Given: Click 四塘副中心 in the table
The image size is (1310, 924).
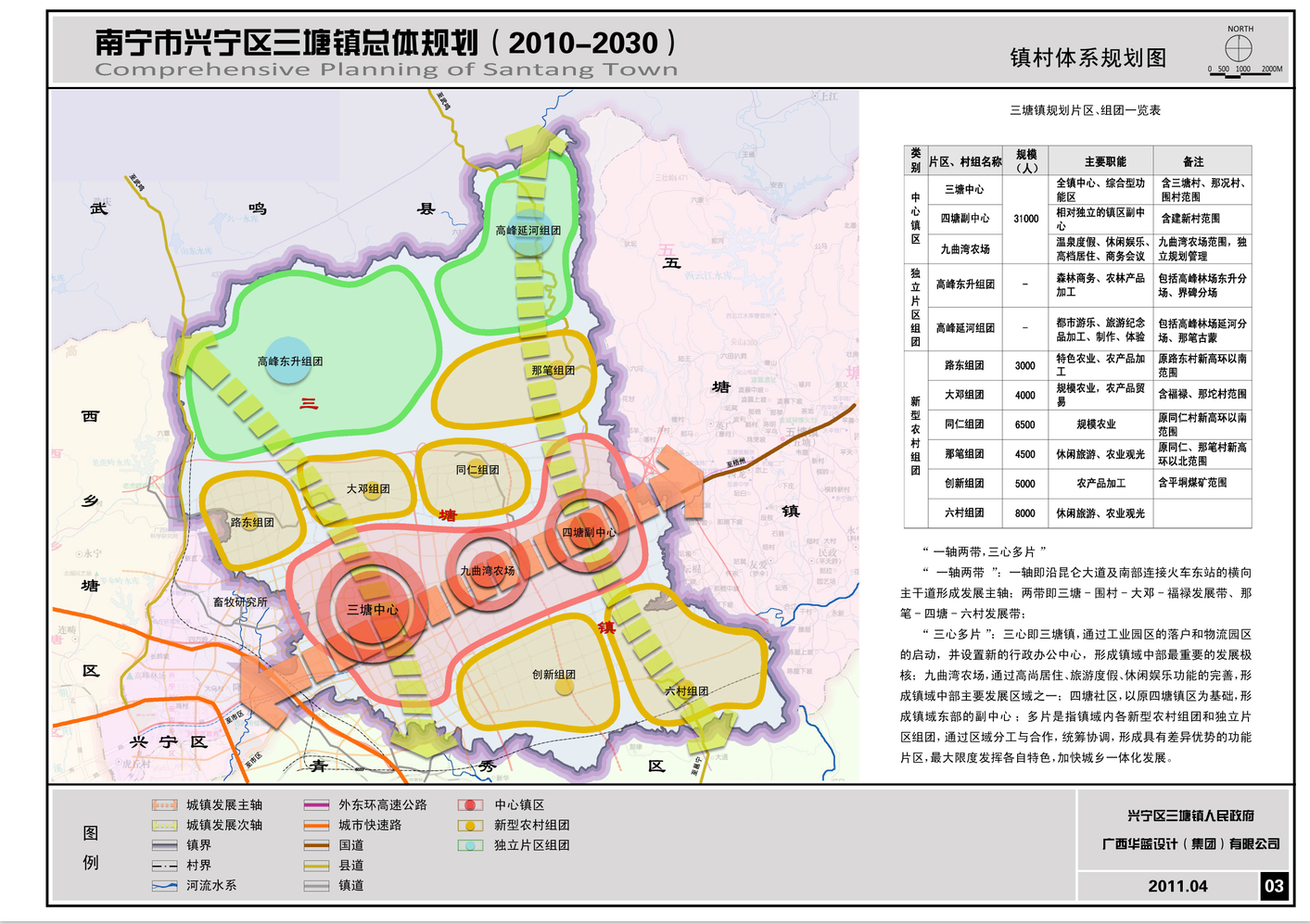Looking at the screenshot, I should click(965, 219).
